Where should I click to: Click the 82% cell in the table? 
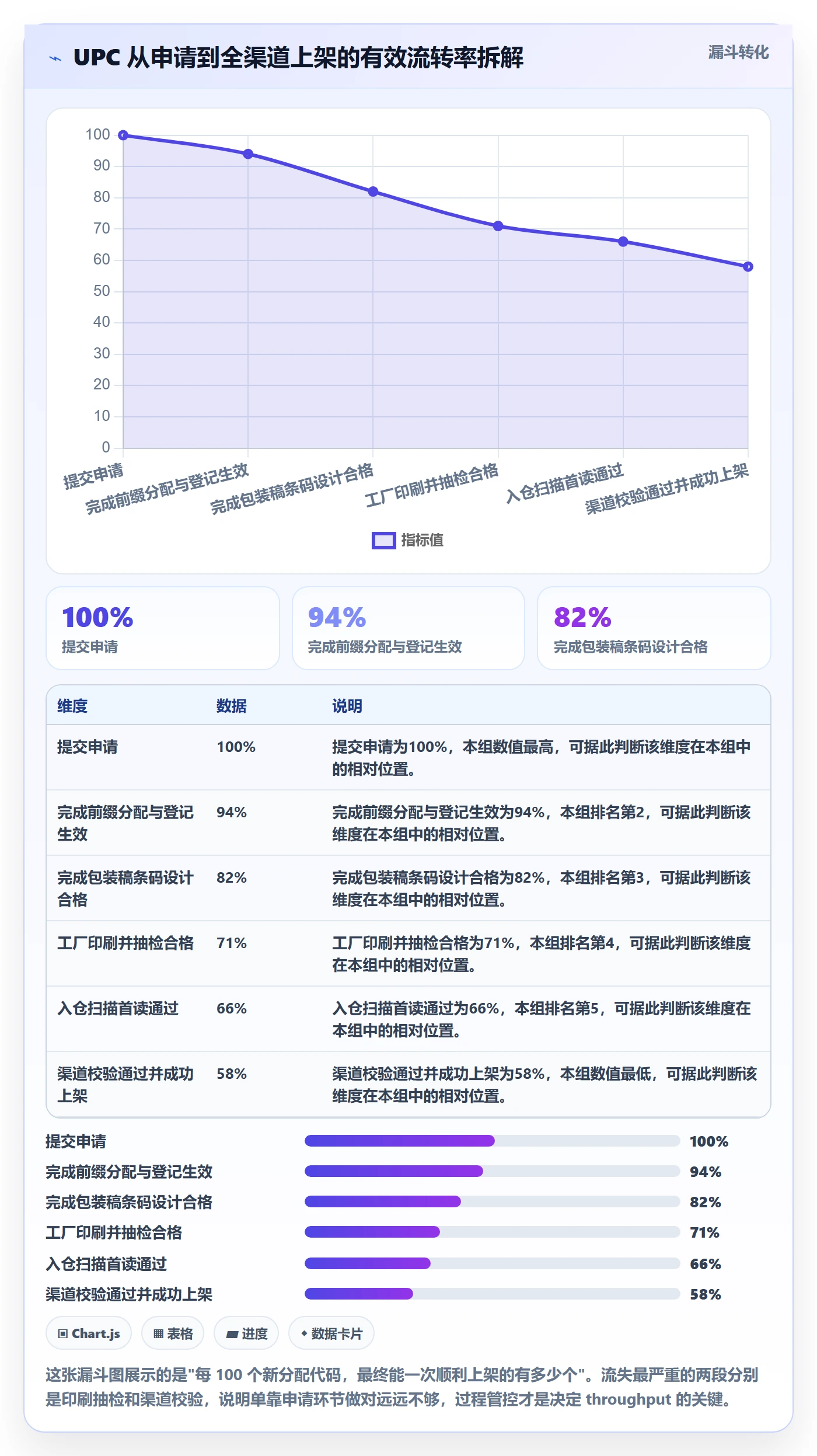pos(232,877)
